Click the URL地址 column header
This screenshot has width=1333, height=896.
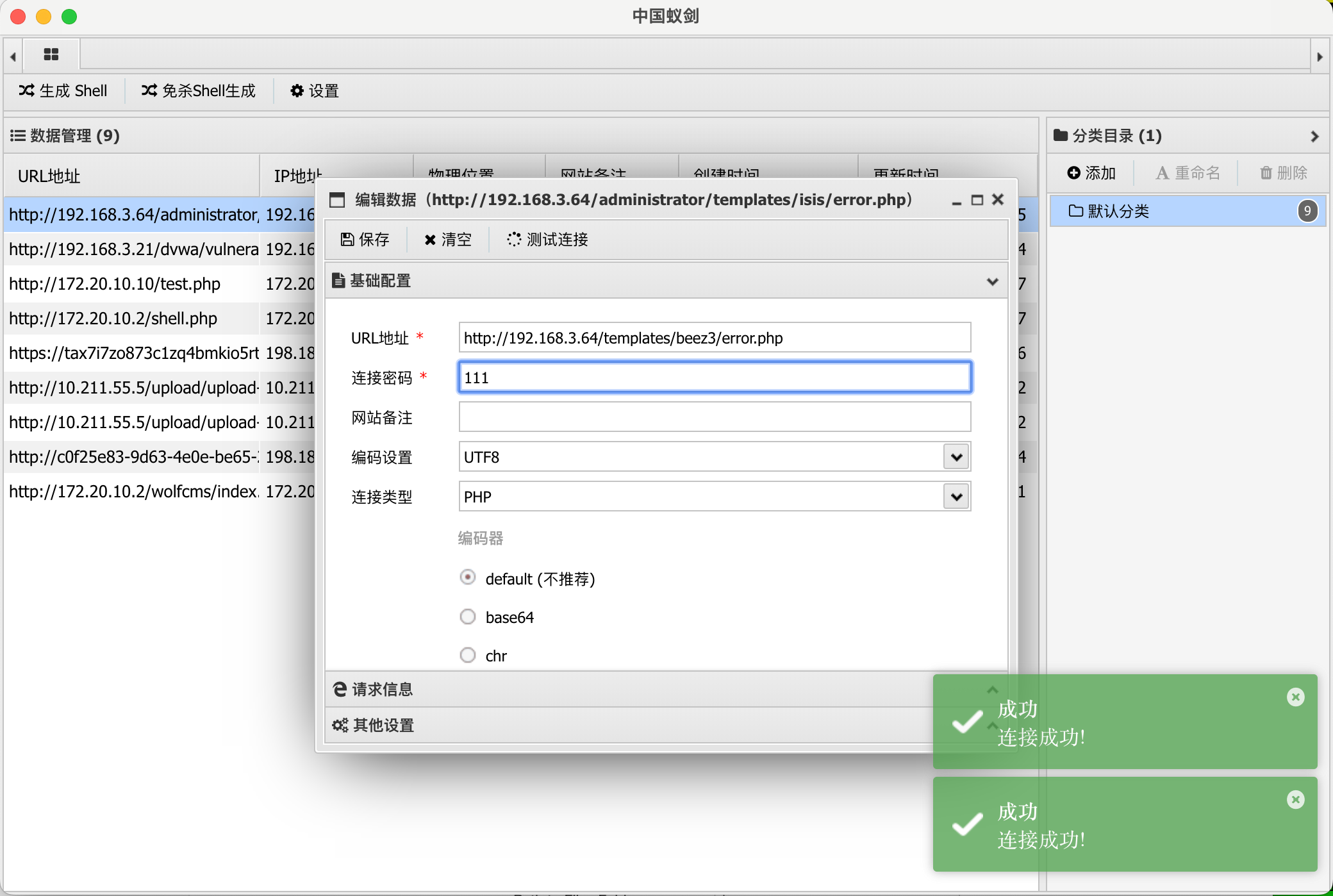pyautogui.click(x=131, y=176)
